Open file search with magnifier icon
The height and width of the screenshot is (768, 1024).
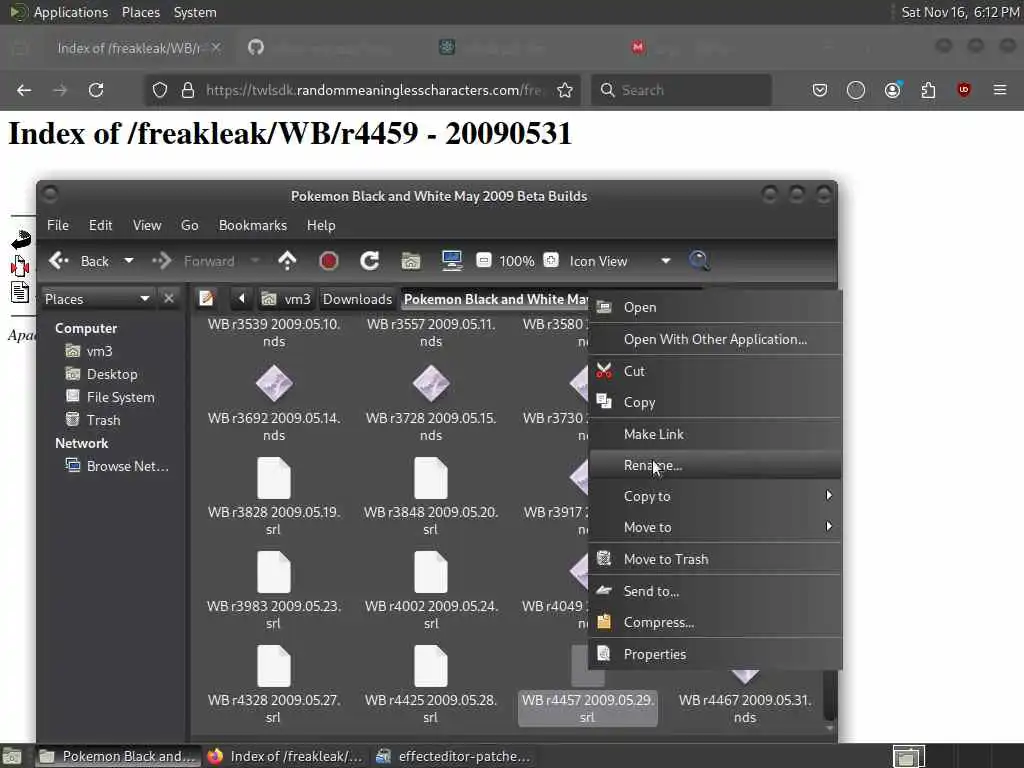point(699,261)
